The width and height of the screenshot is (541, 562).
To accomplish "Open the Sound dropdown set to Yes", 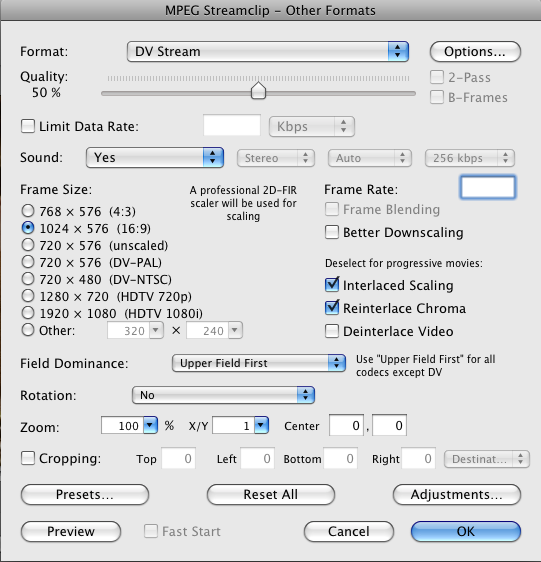I will (x=155, y=157).
